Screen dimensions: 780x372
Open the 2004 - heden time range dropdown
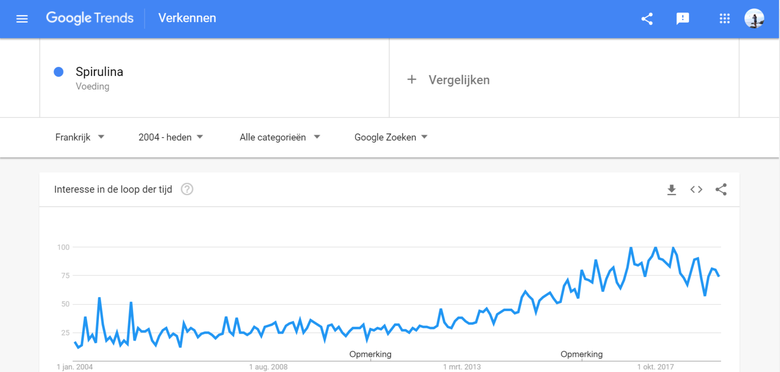171,137
